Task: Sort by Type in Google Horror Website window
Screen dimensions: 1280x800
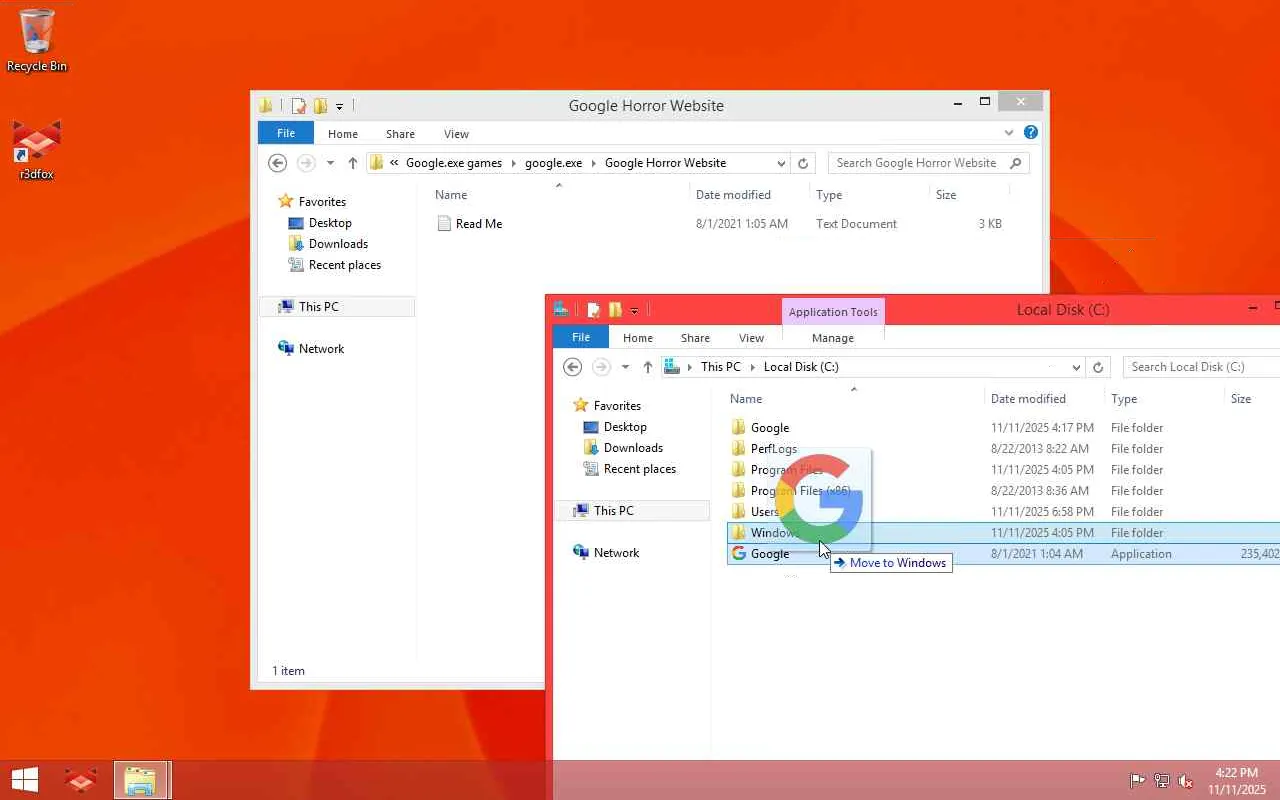Action: [x=829, y=195]
